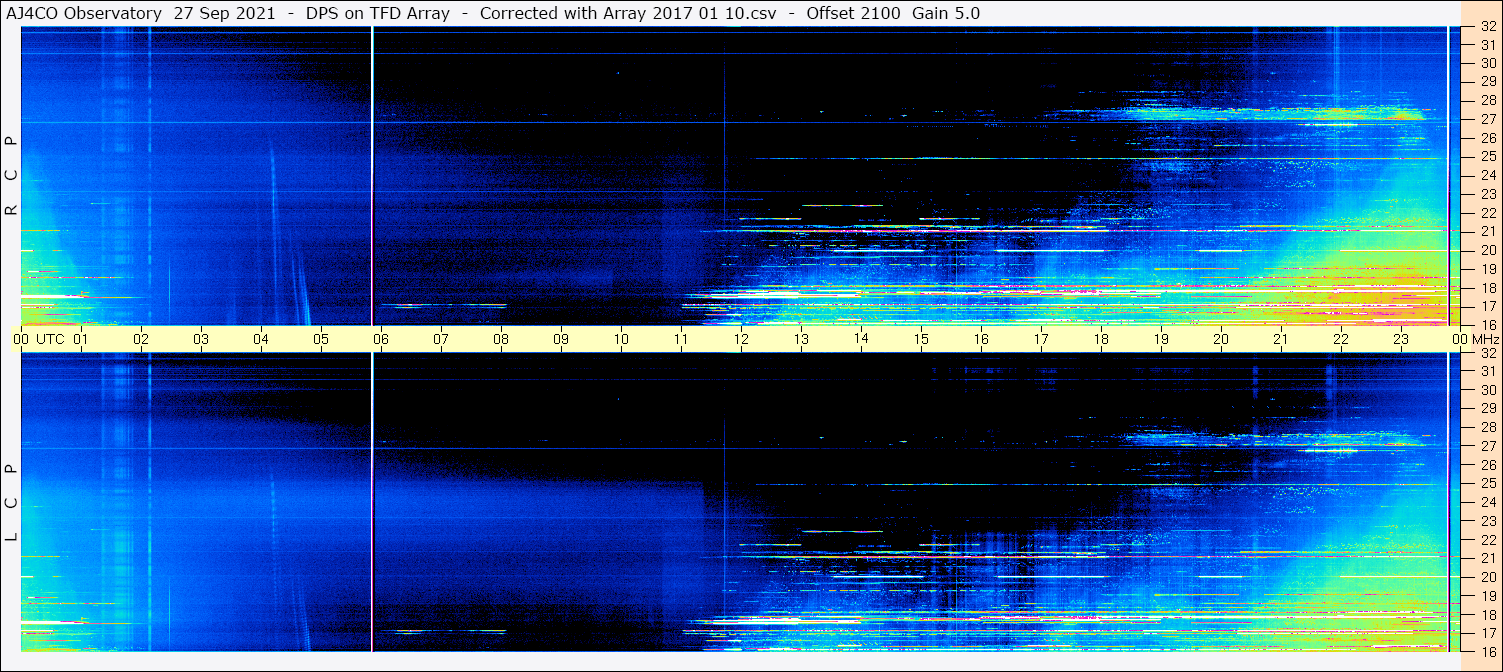Screen dimensions: 1503x672
Task: Click the 'L C P' label beside the lower spectrogram
Action: point(12,502)
